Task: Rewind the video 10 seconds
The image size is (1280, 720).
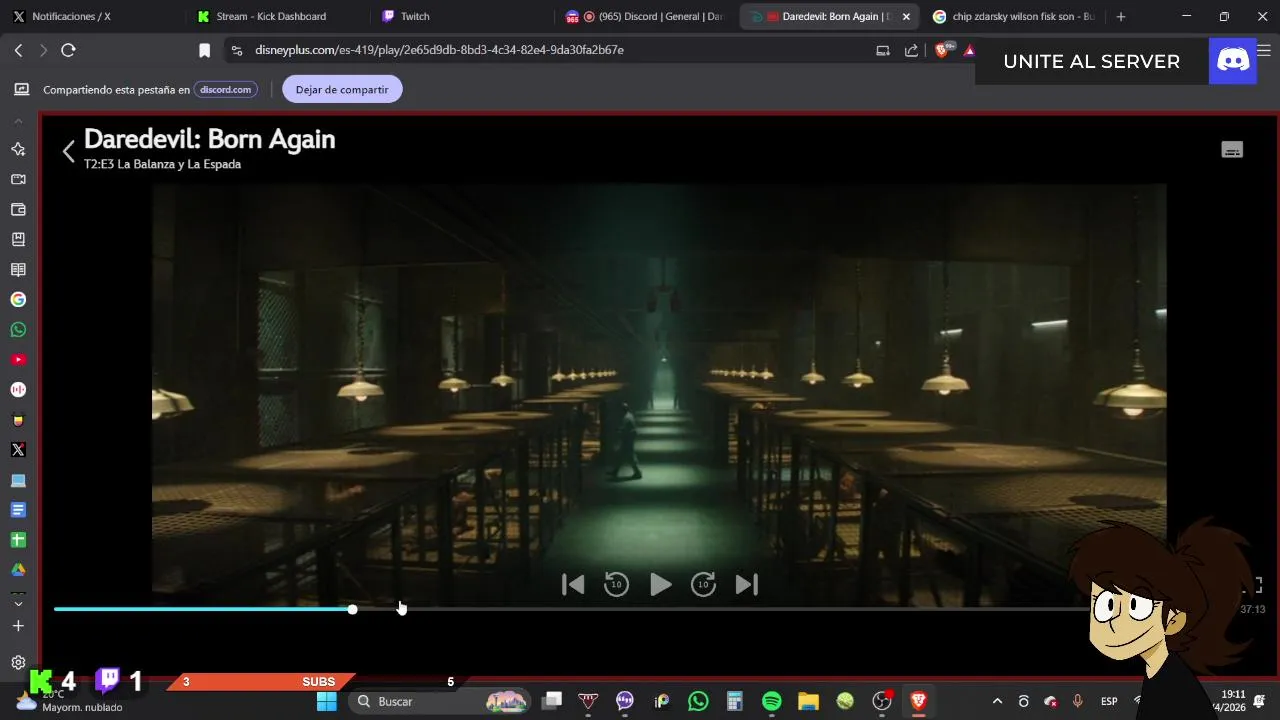Action: tap(616, 584)
